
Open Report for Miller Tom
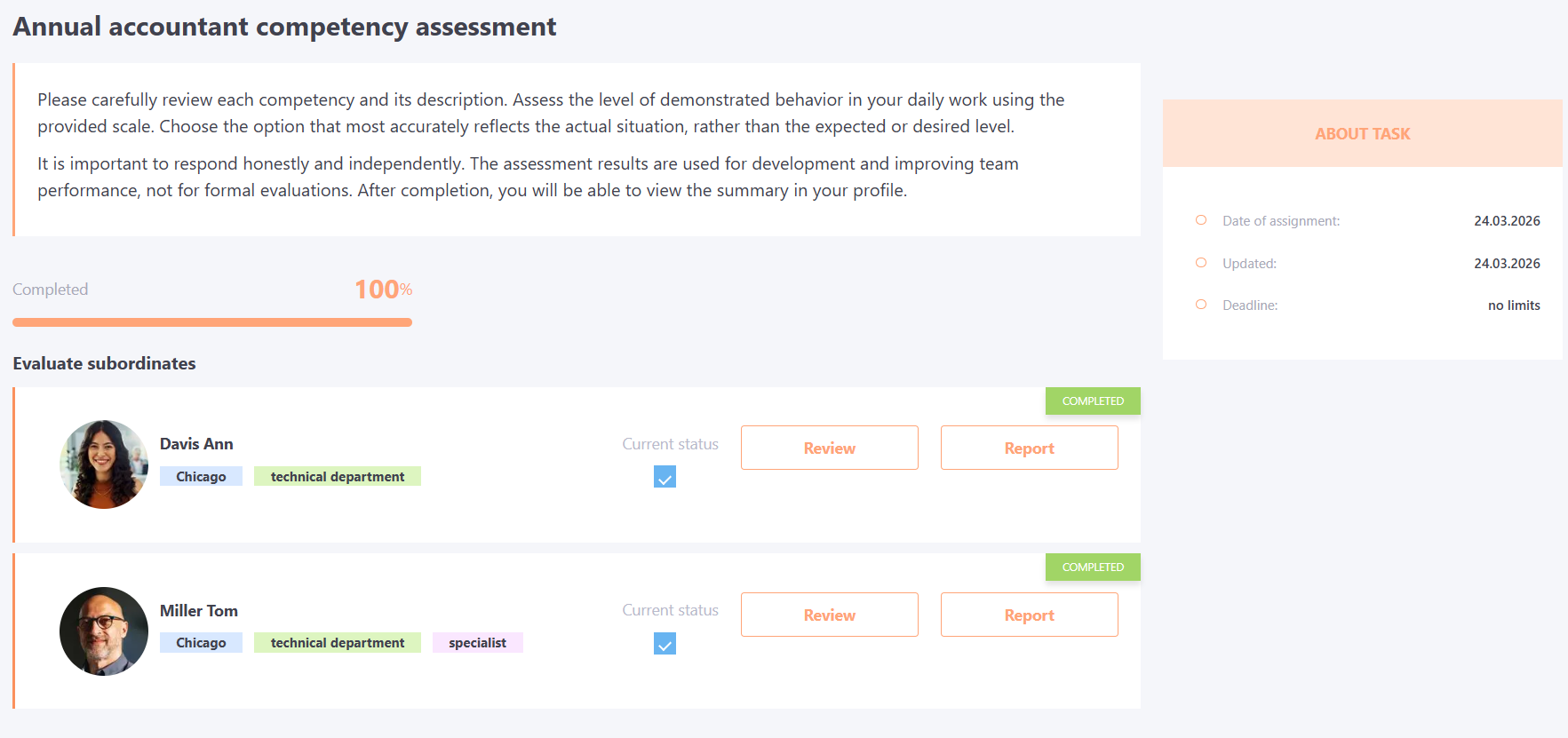pyautogui.click(x=1029, y=615)
